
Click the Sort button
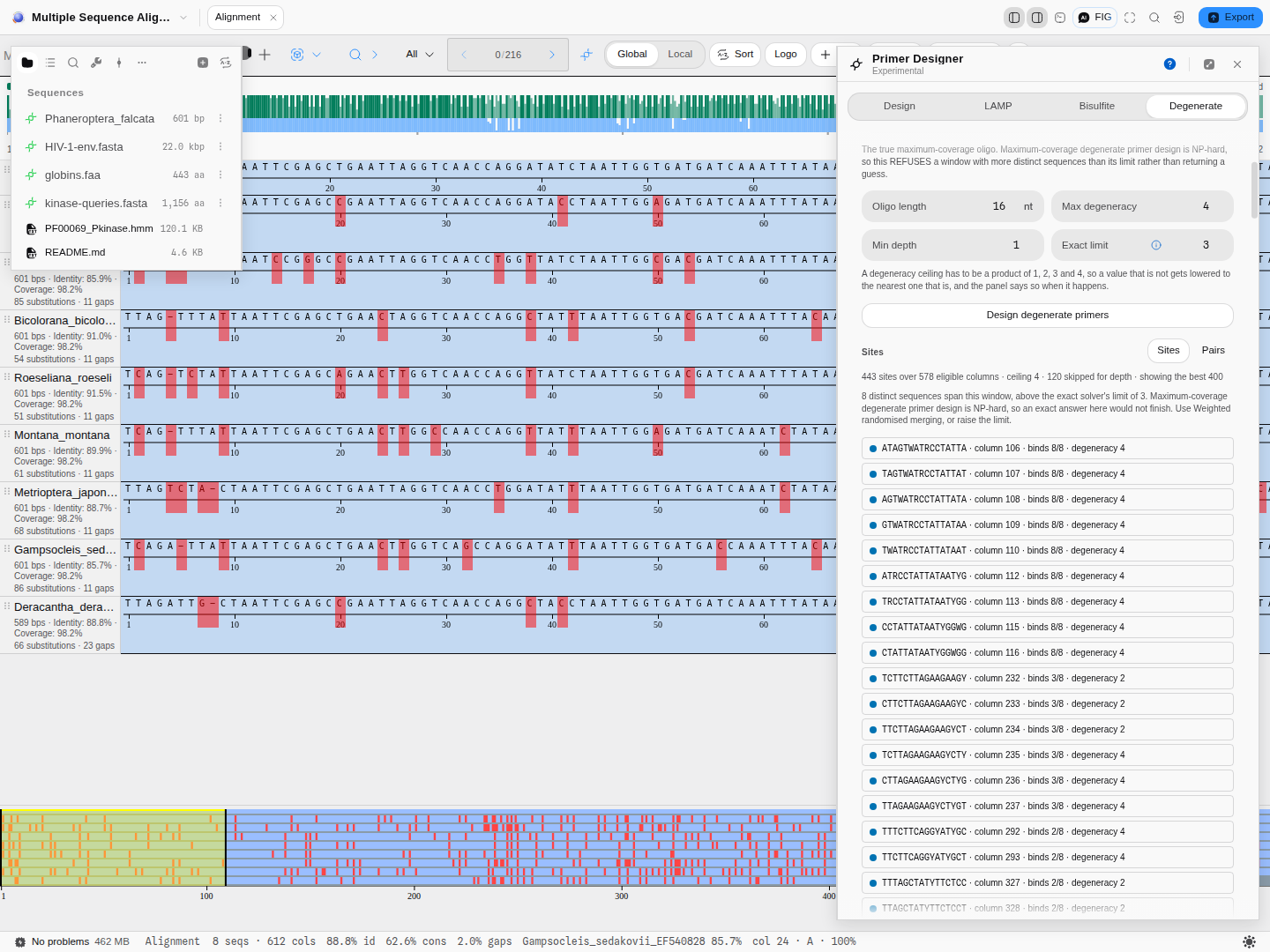[x=736, y=55]
